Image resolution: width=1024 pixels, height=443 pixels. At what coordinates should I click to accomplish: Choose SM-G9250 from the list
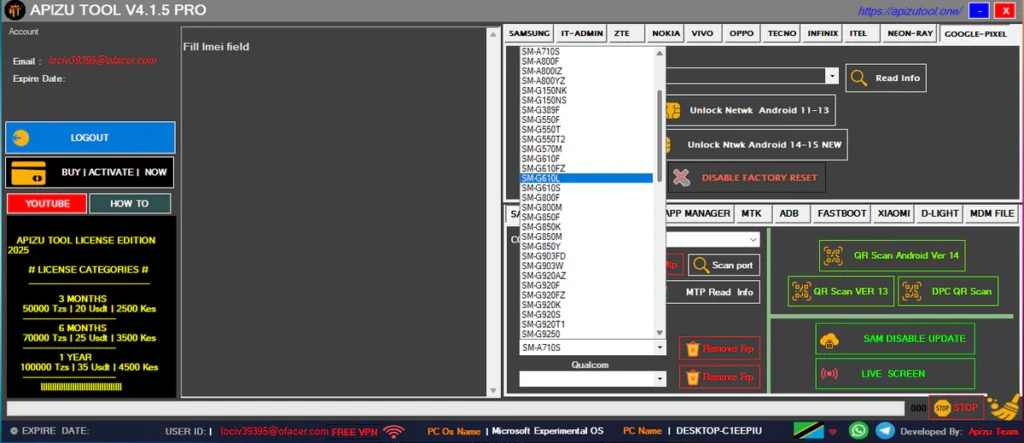click(x=586, y=334)
